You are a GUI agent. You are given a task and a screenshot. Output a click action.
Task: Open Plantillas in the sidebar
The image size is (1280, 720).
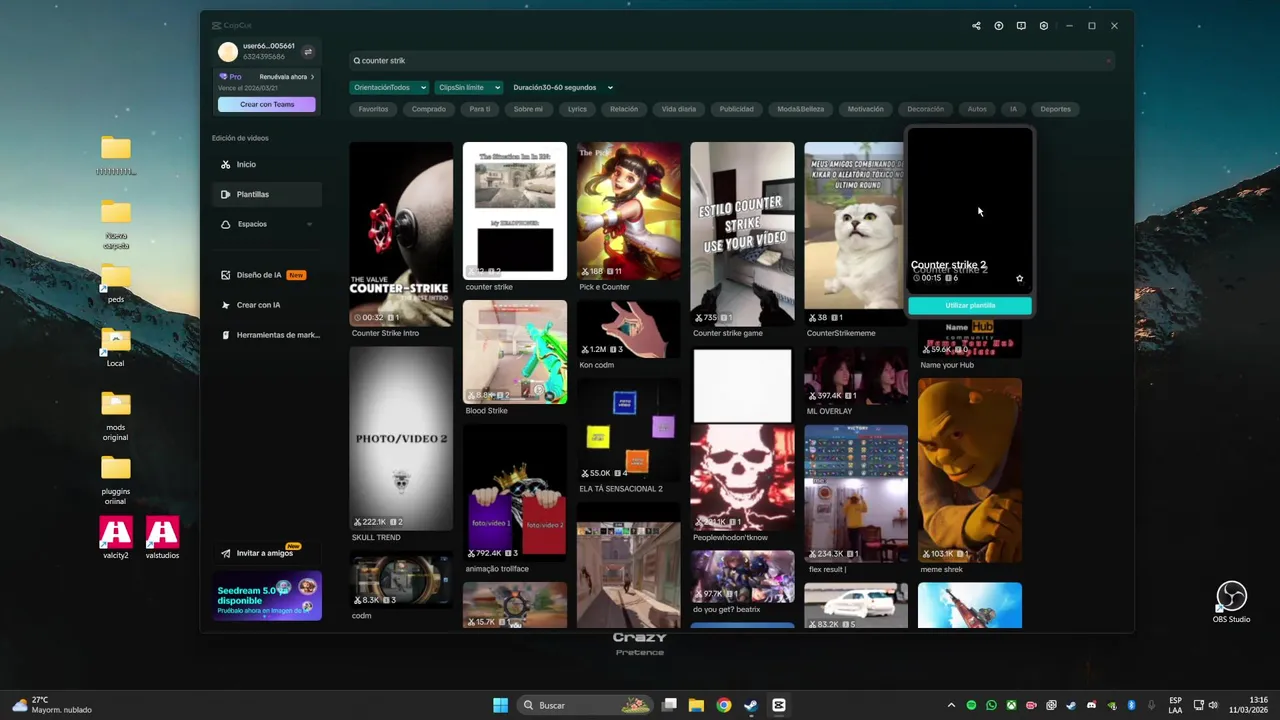pyautogui.click(x=266, y=194)
